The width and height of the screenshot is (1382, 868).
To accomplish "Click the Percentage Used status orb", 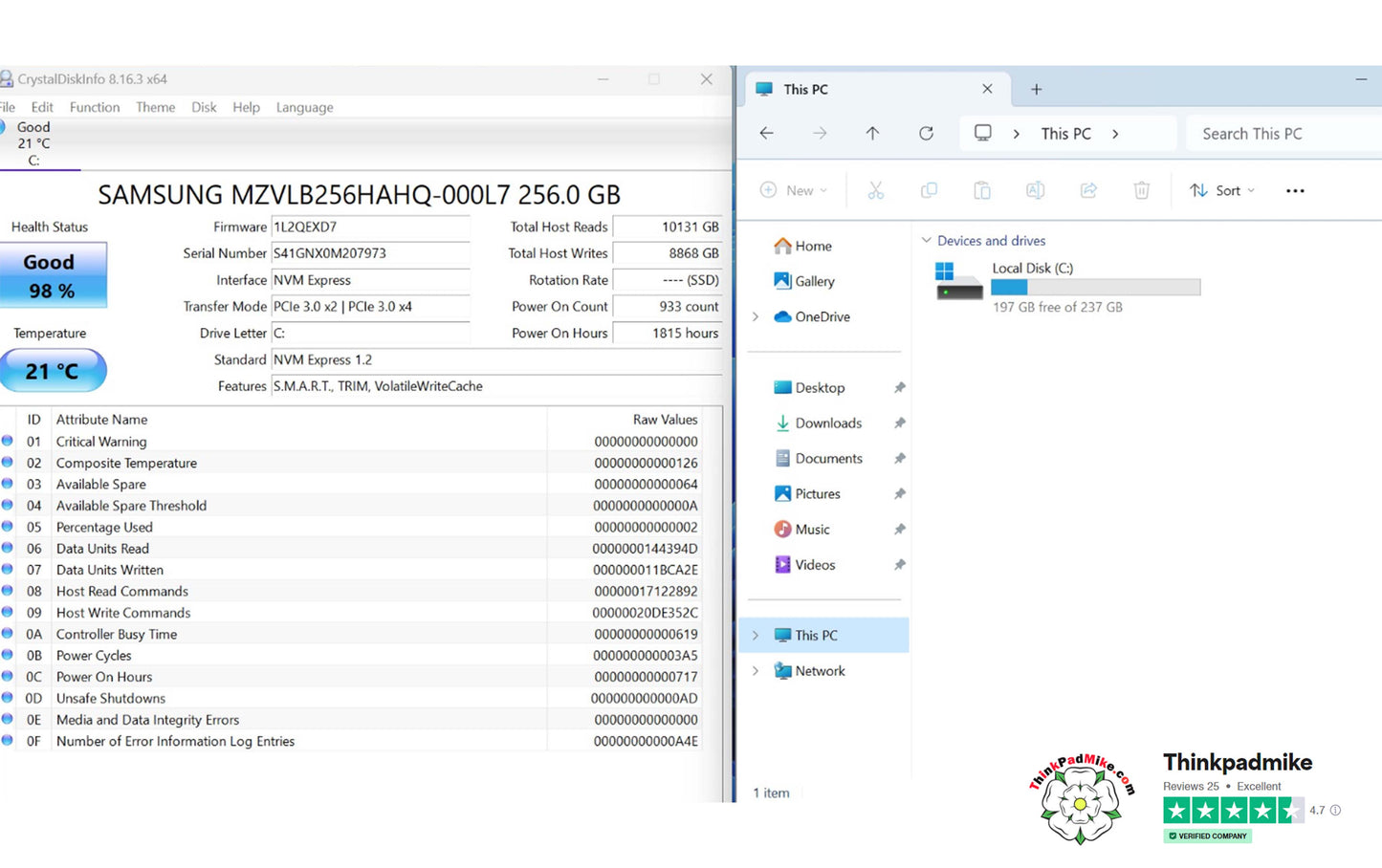I will [x=8, y=527].
